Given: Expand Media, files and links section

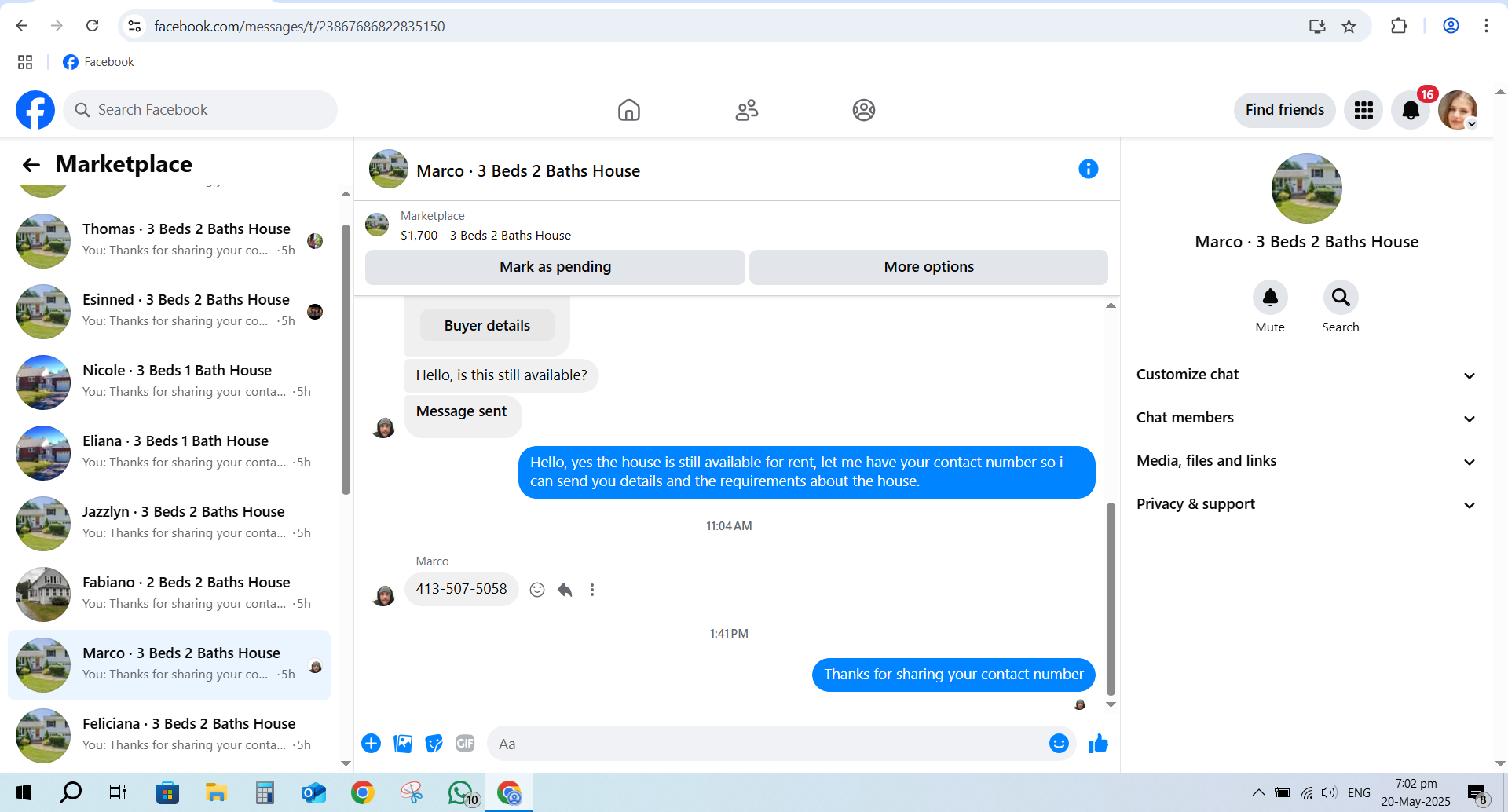Looking at the screenshot, I should [x=1306, y=461].
